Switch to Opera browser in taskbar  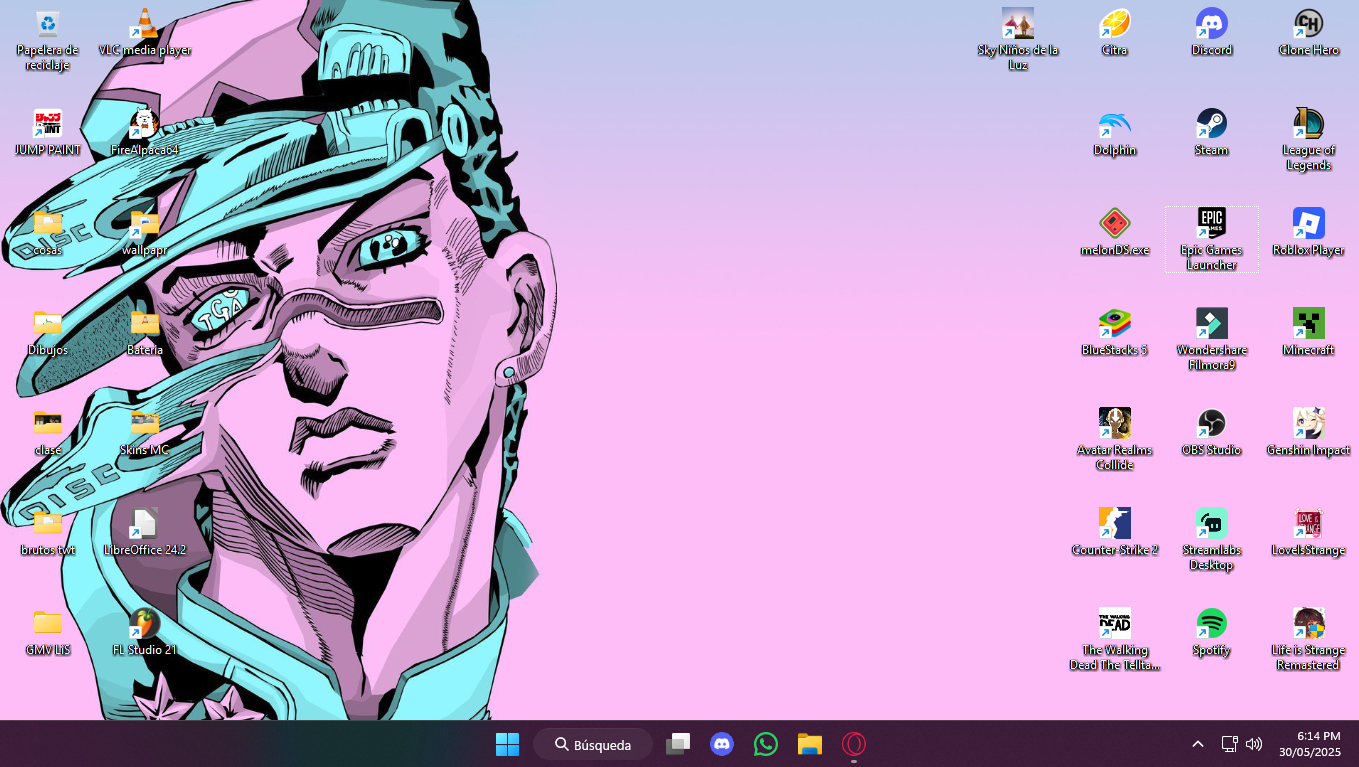pos(853,744)
